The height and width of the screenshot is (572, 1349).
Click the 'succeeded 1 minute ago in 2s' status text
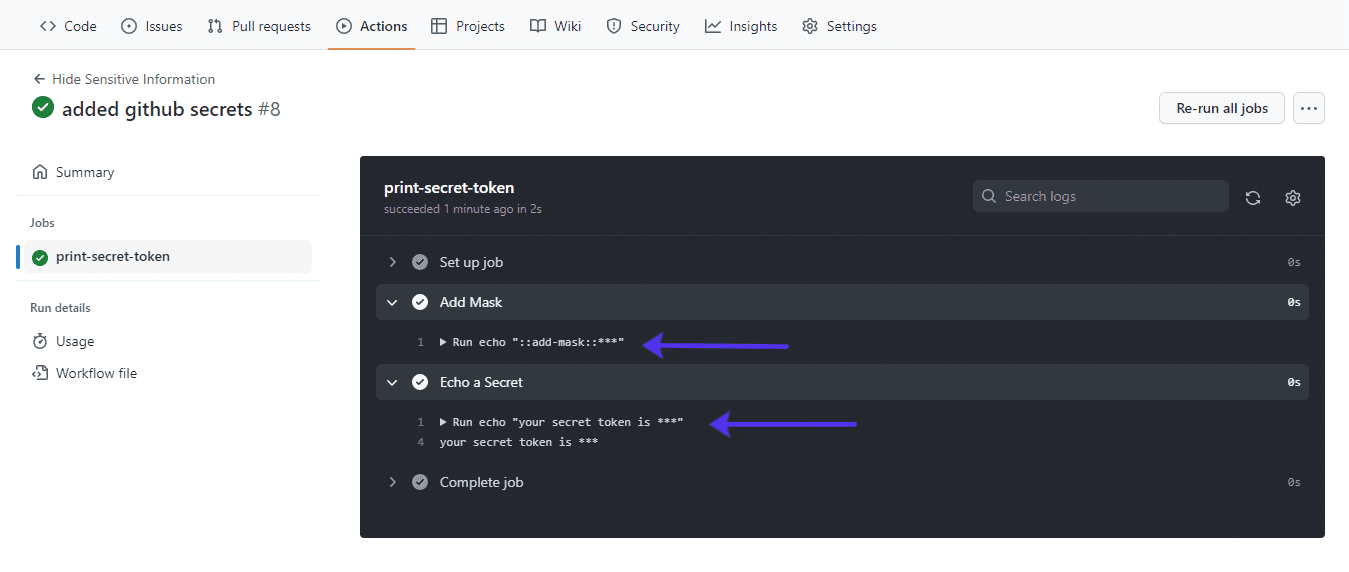[x=463, y=209]
